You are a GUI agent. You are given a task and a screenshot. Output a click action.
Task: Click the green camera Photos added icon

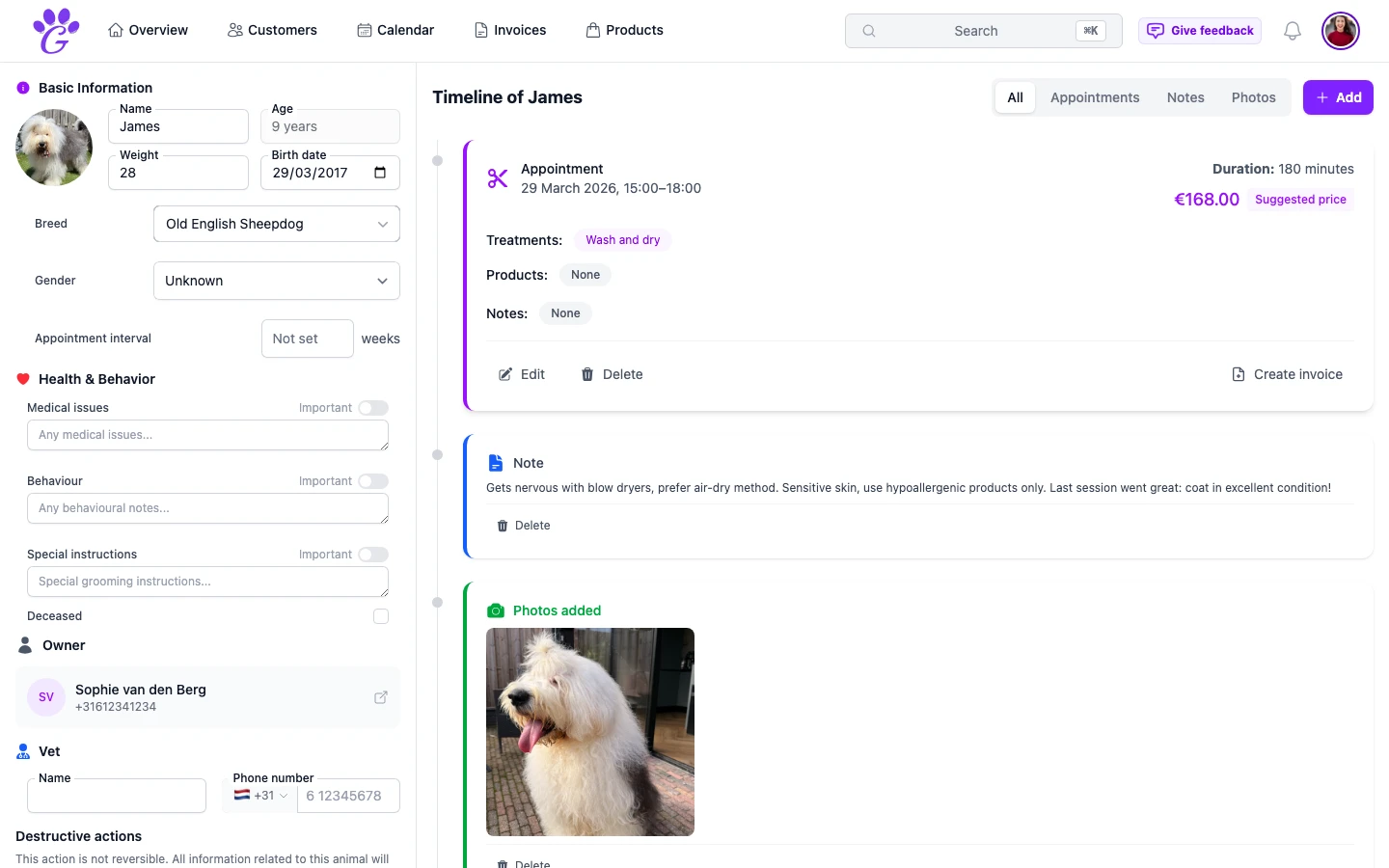click(496, 610)
